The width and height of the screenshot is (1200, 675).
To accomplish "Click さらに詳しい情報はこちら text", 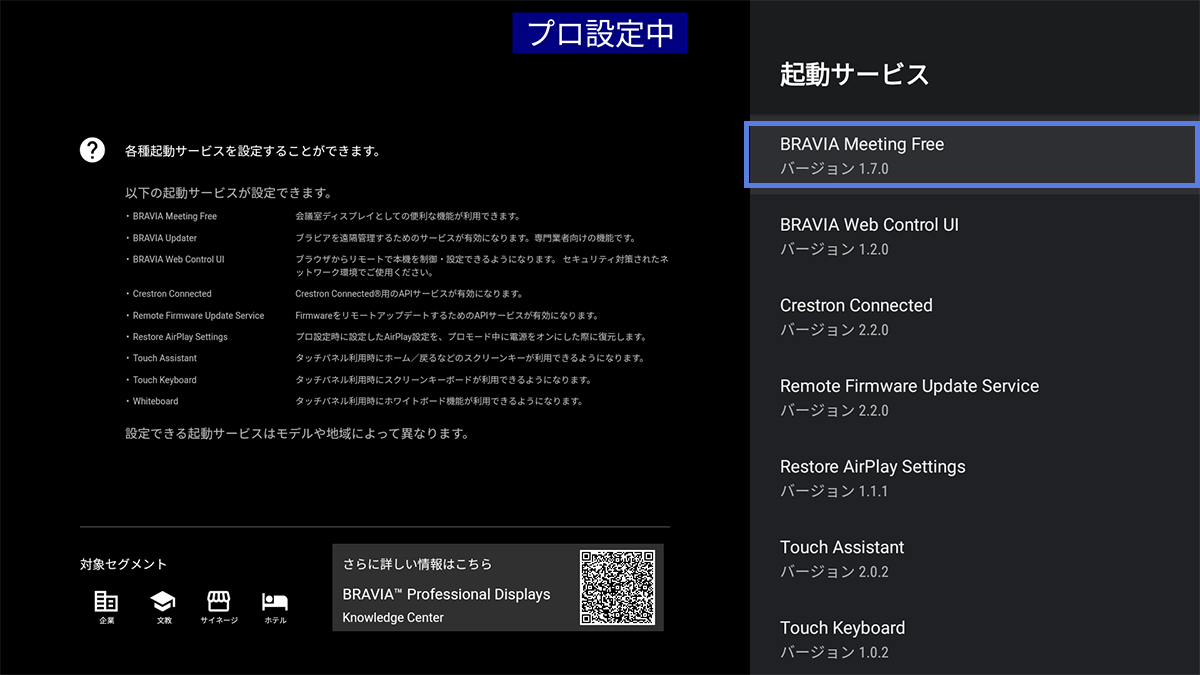I will click(418, 562).
